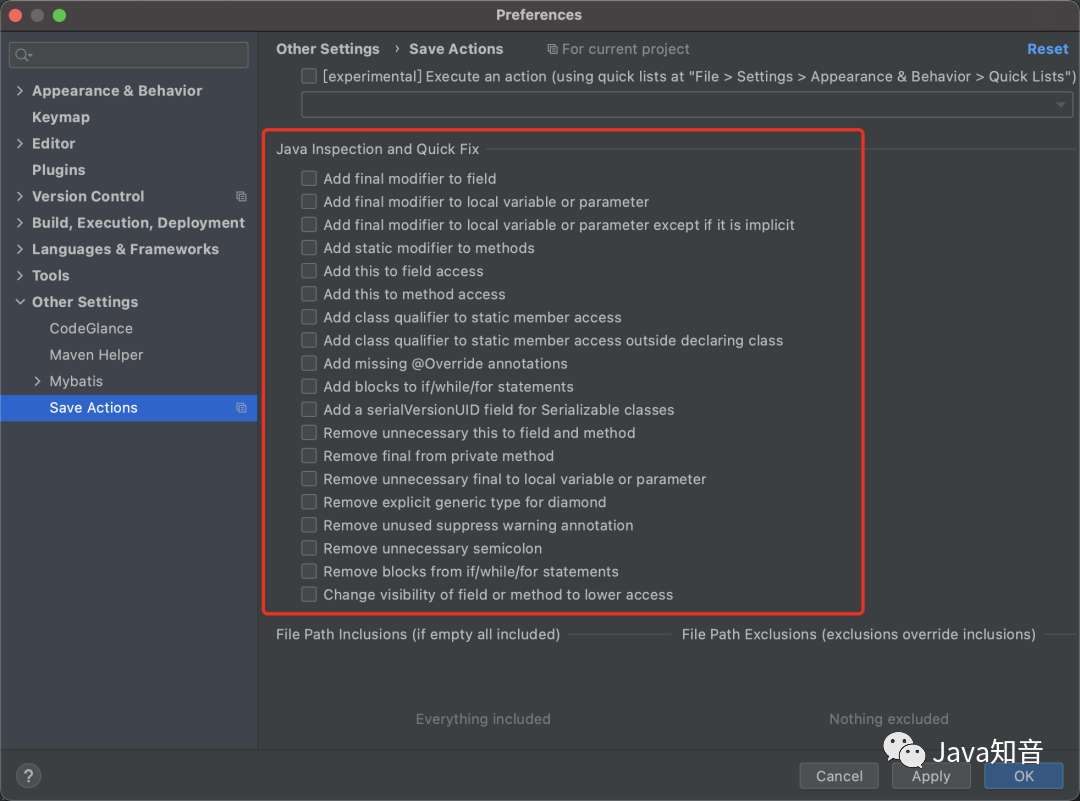
Task: Expand the Mybatis settings node
Action: [x=38, y=382]
